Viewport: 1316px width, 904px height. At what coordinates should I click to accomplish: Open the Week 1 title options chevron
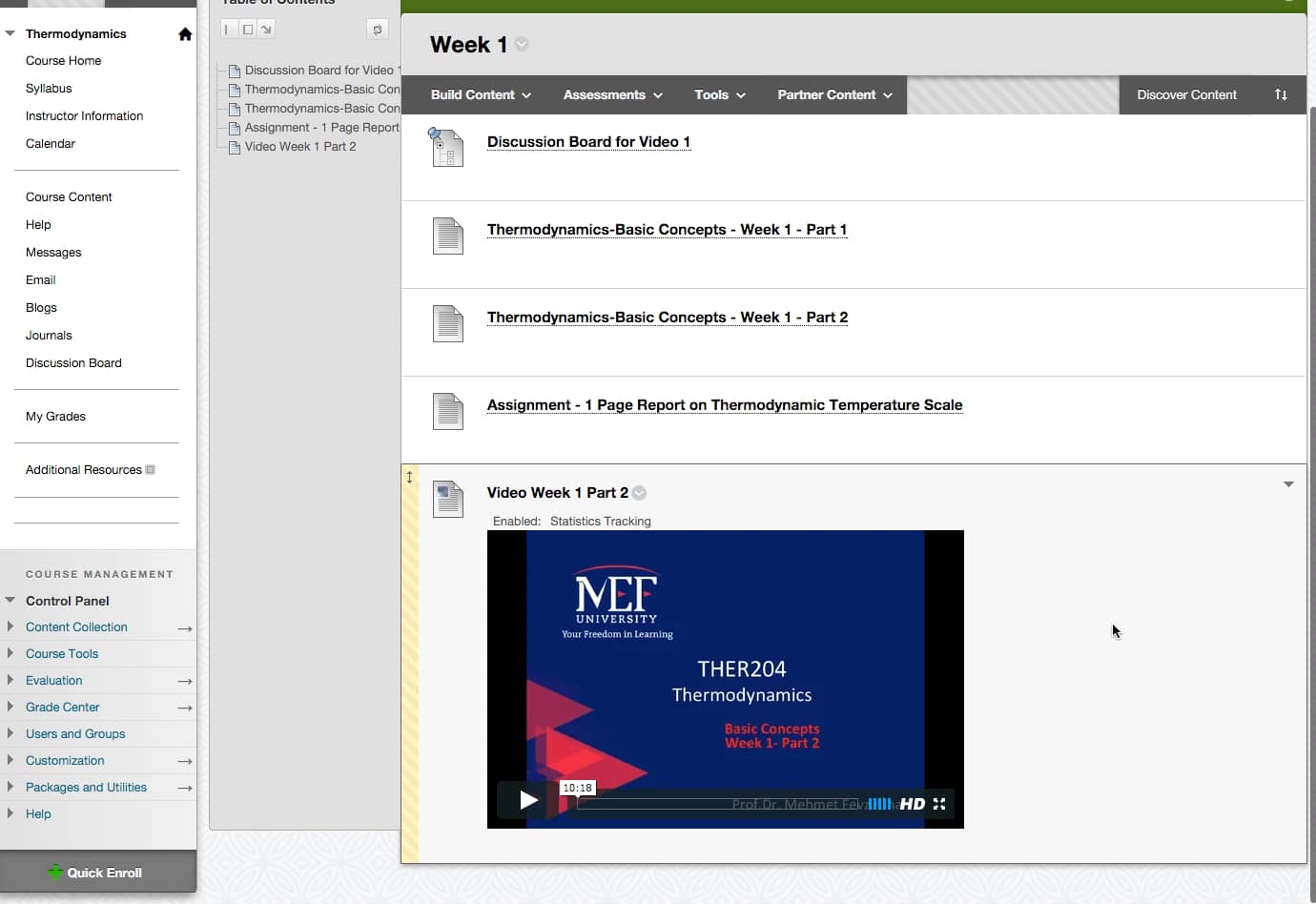click(x=522, y=44)
